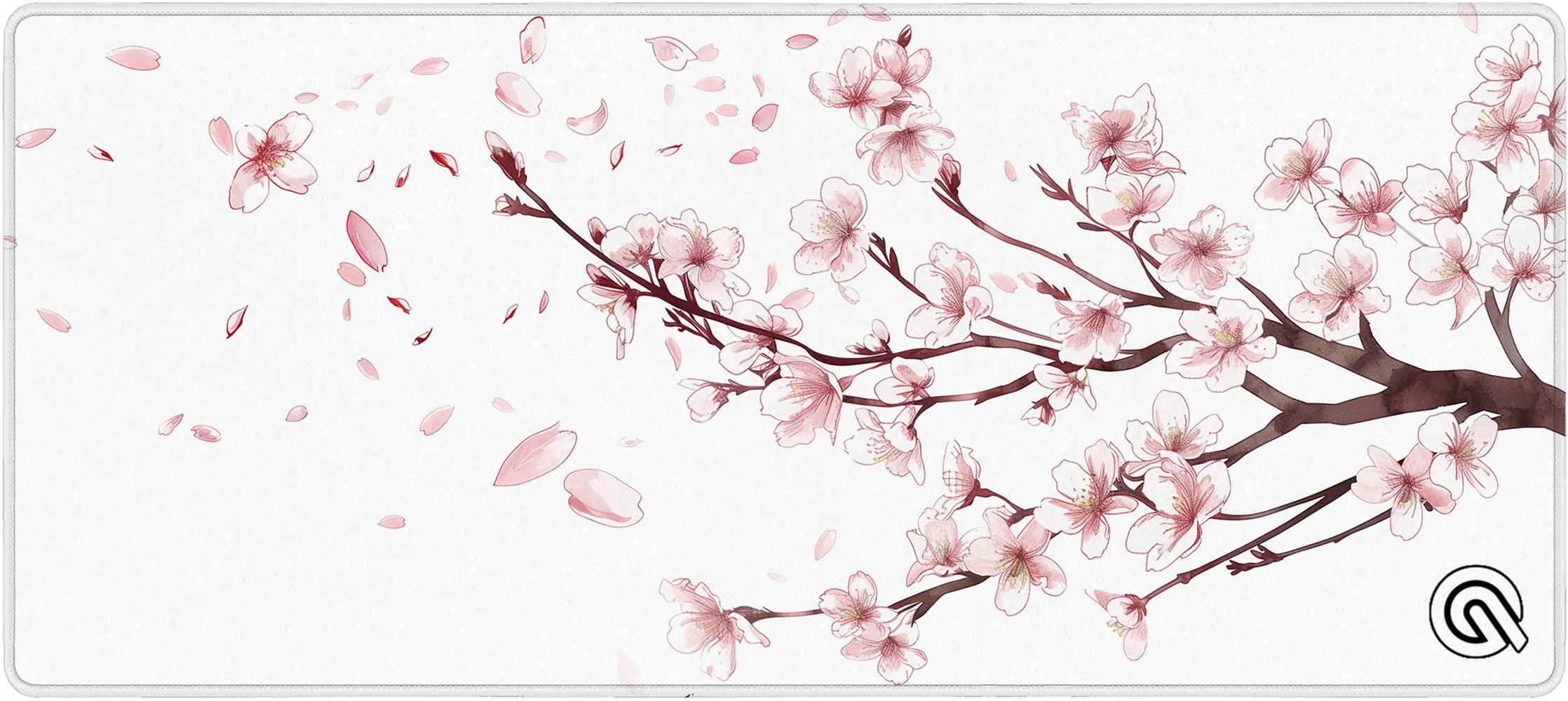The height and width of the screenshot is (701, 1568).
Task: Click the pink petal in the top-left corner
Action: tap(133, 57)
